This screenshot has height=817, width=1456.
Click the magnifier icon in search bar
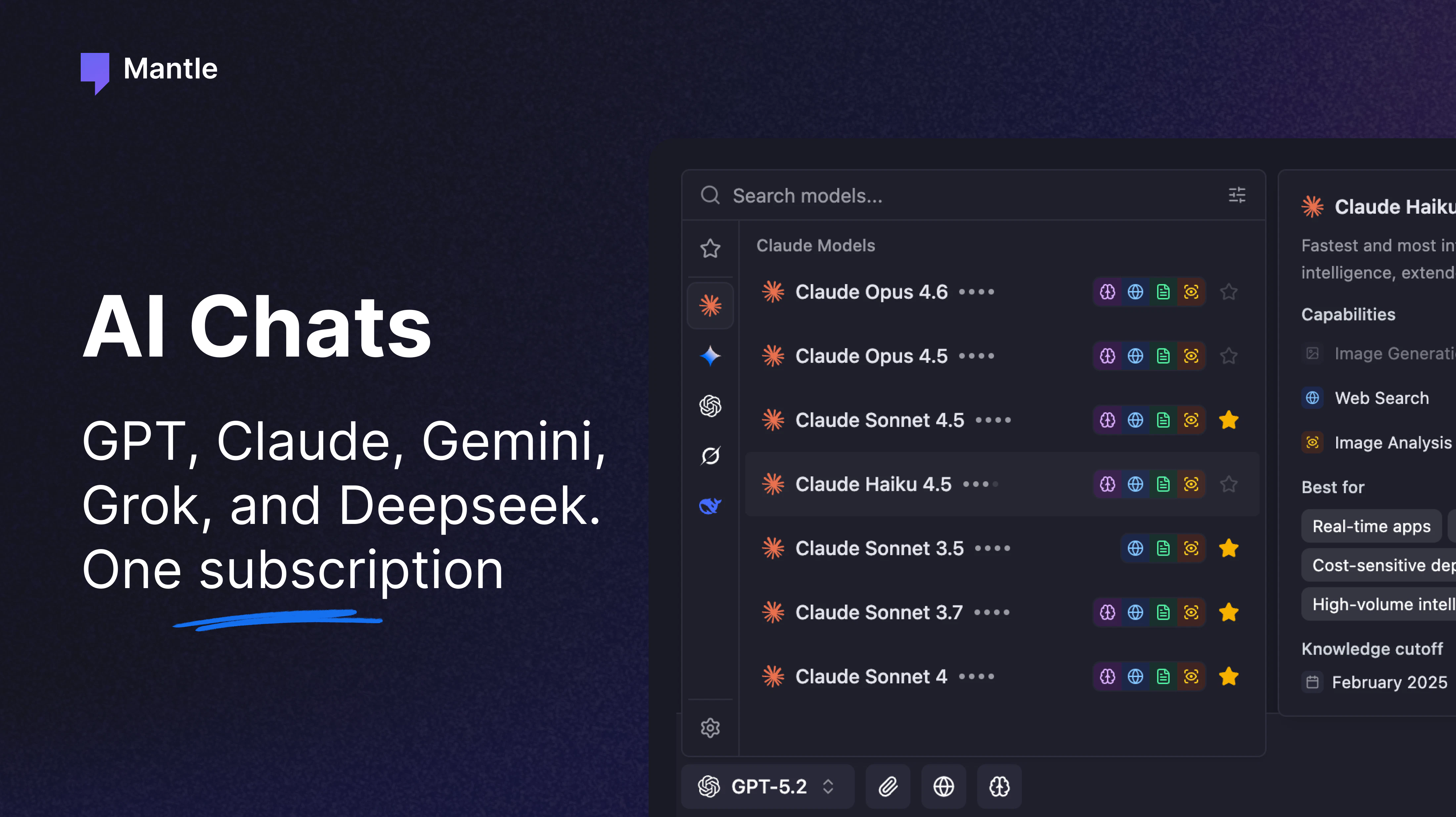[710, 195]
